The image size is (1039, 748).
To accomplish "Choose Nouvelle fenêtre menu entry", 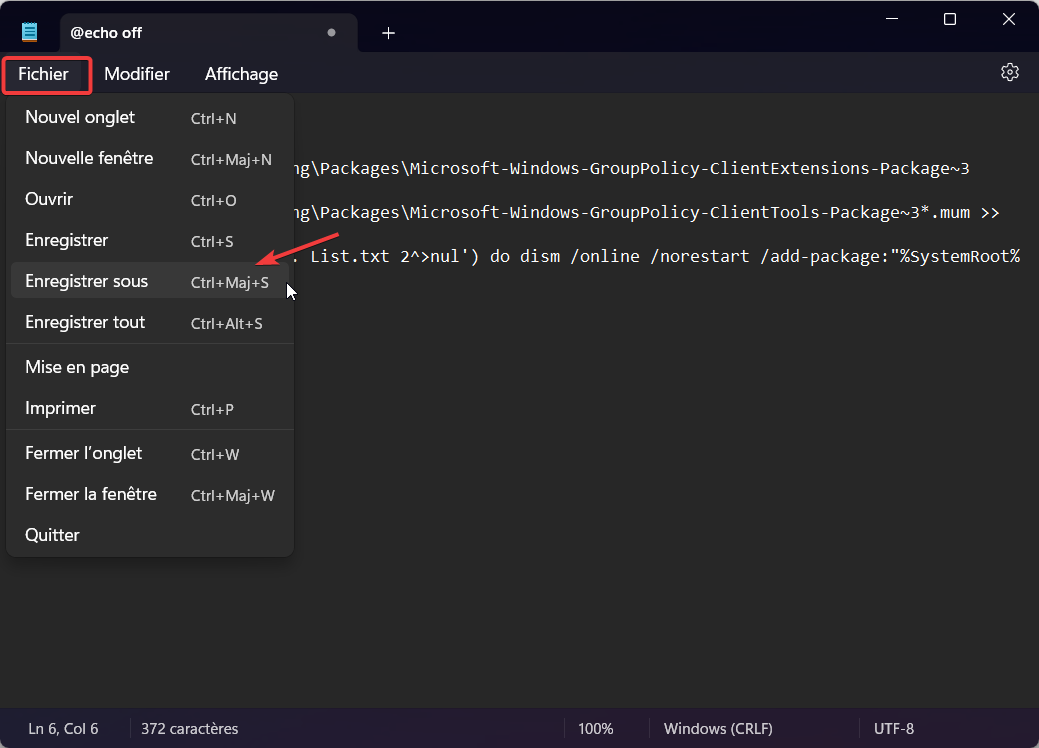I will coord(150,159).
